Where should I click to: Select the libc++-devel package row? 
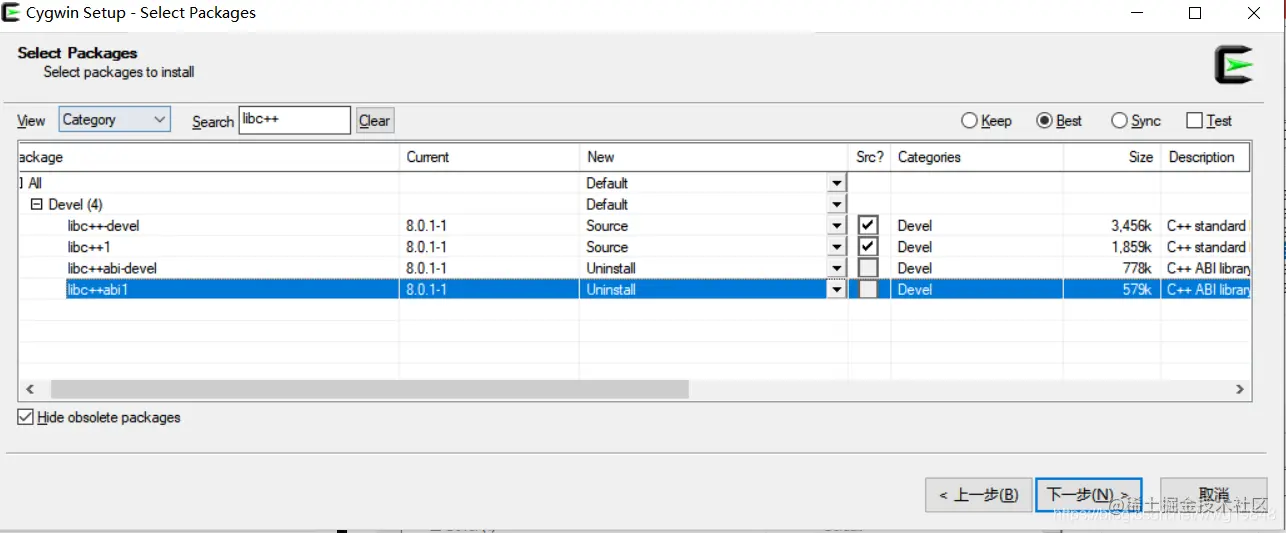click(634, 226)
